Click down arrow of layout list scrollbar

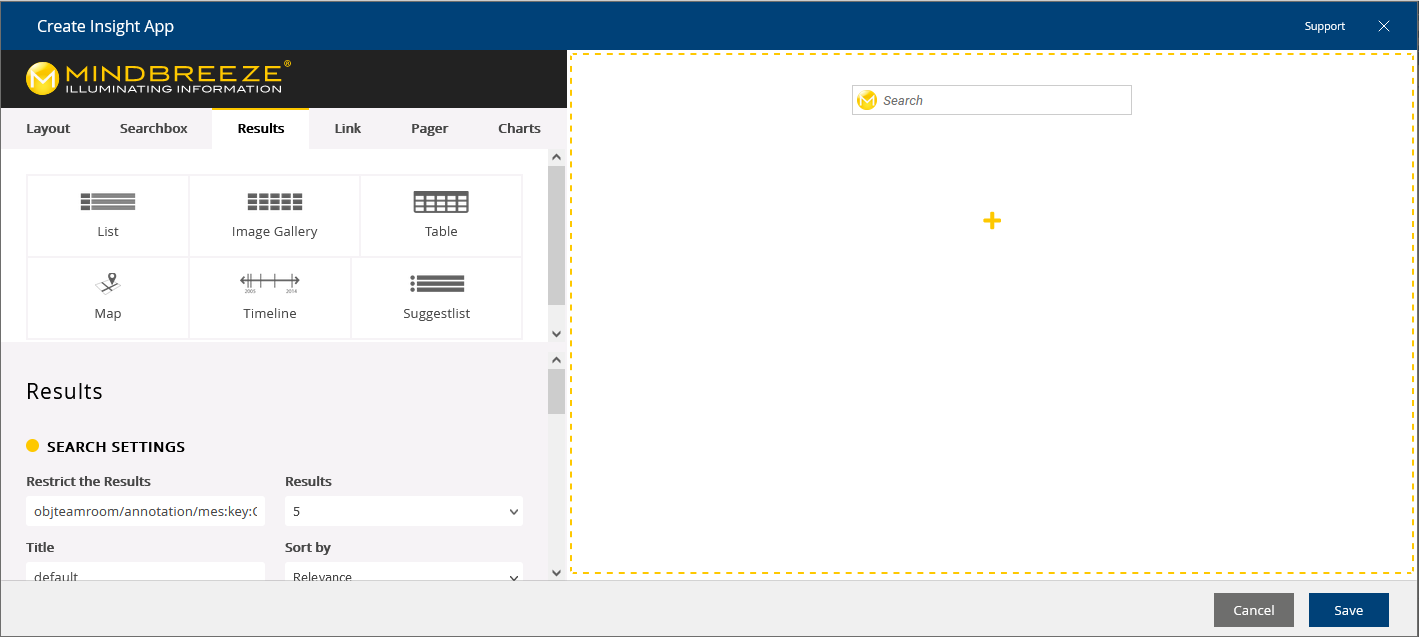(557, 334)
